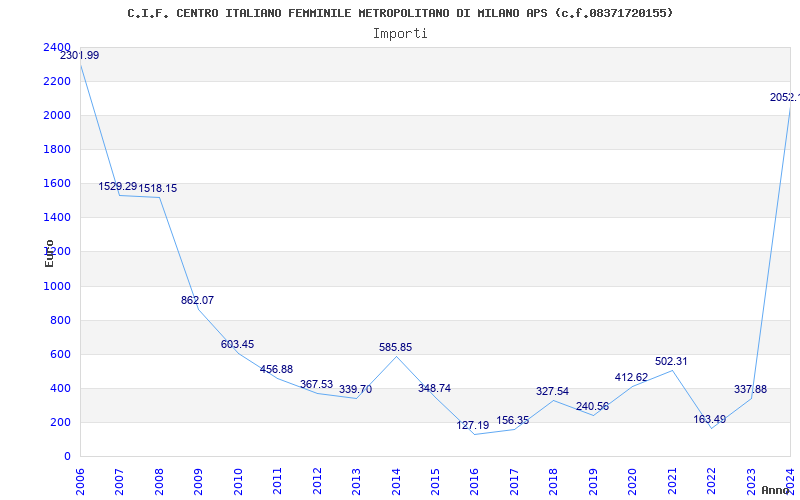Click the Importi subtitle

click(x=400, y=34)
